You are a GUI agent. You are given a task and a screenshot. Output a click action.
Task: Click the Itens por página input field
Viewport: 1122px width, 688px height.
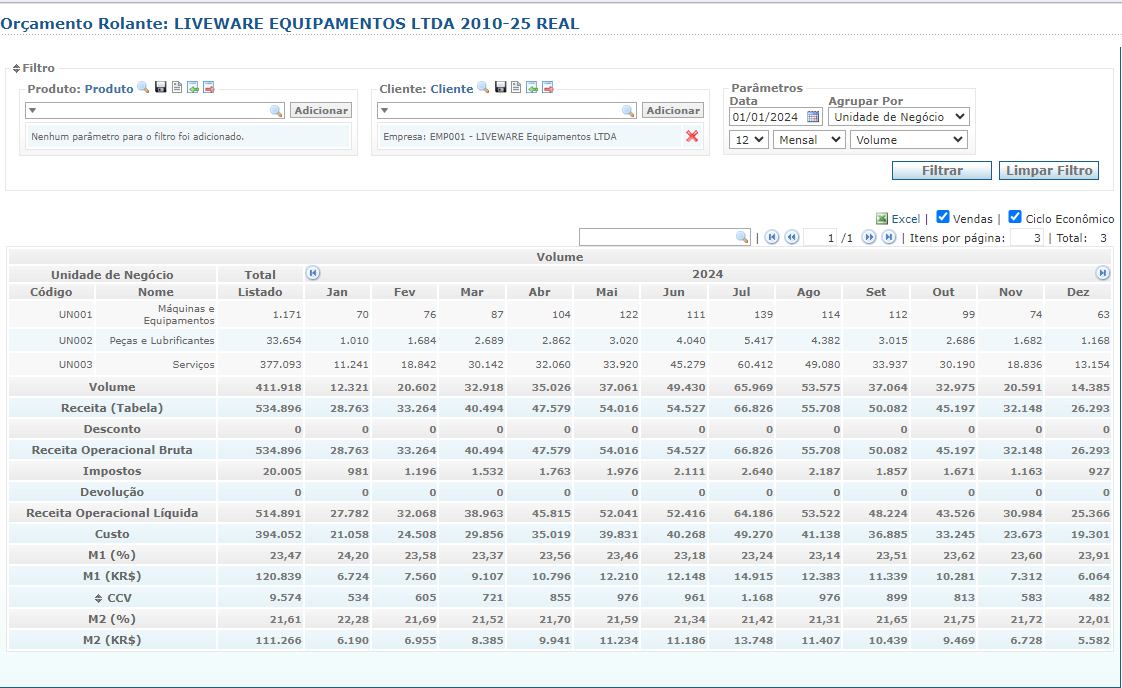1026,238
